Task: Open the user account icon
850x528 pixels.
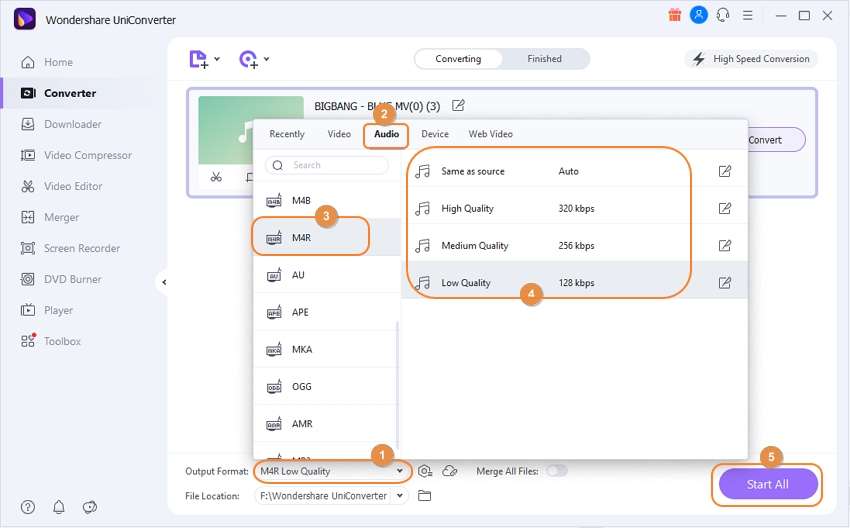Action: click(699, 15)
